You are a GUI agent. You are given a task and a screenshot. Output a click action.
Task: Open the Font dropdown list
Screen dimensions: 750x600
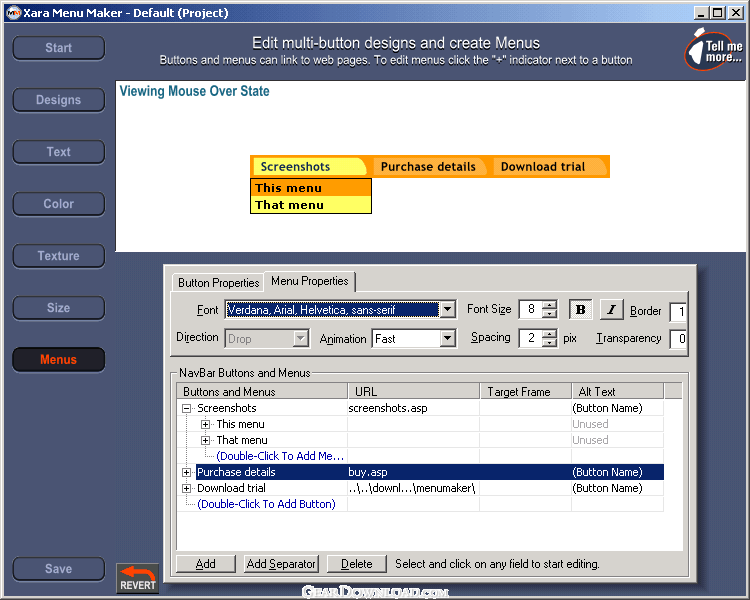[447, 310]
